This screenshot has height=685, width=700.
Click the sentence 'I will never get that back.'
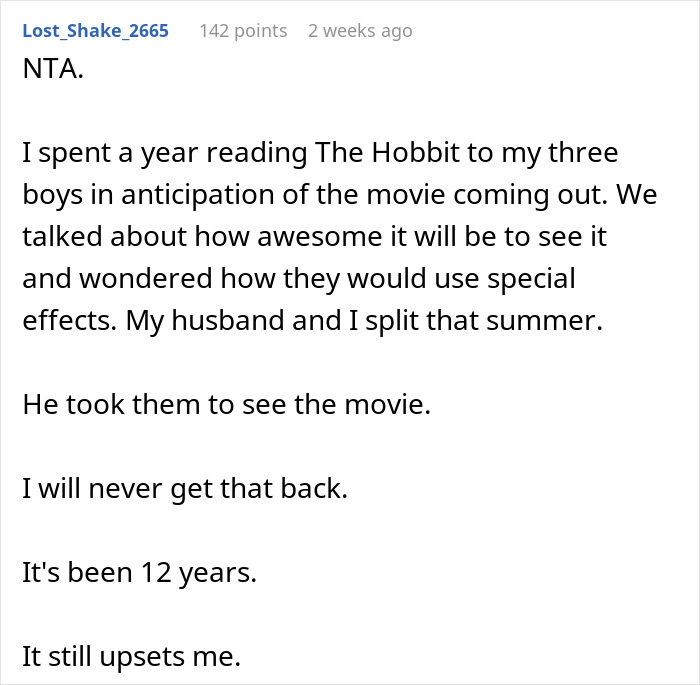(x=185, y=491)
